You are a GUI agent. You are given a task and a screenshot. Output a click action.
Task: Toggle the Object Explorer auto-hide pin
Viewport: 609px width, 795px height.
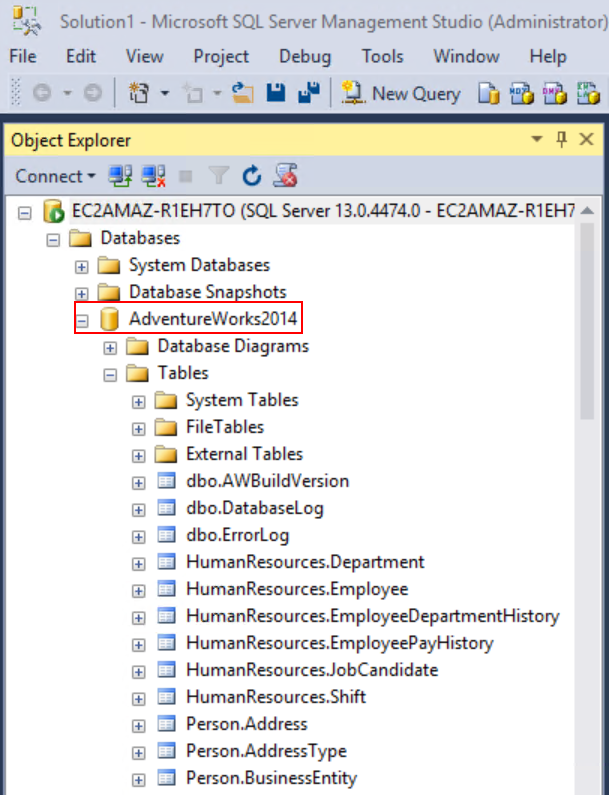(x=561, y=139)
